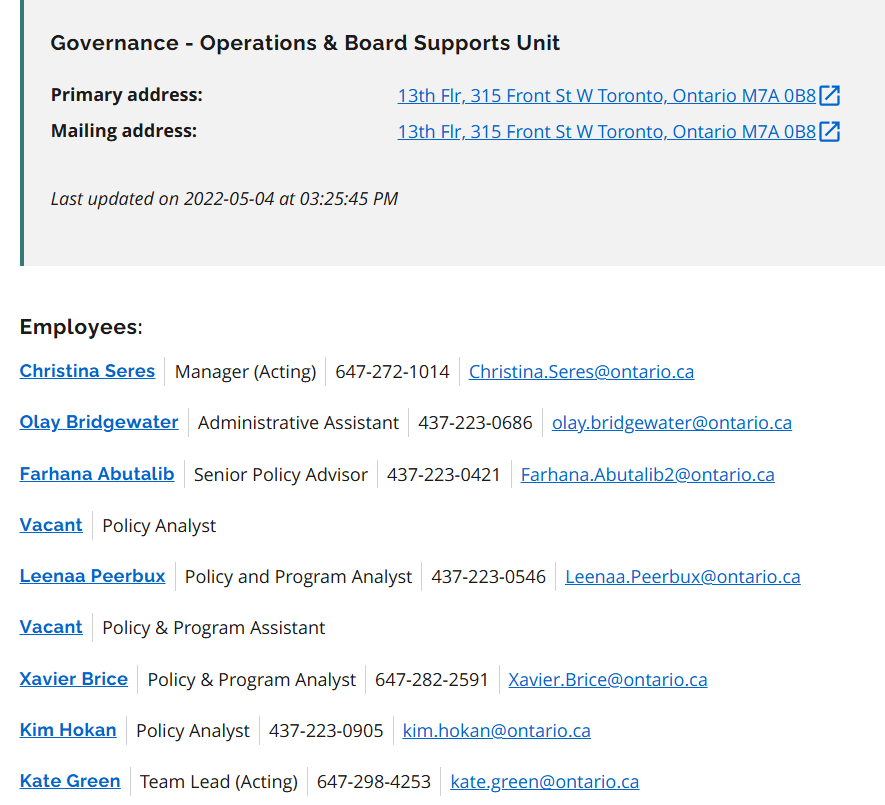
Task: Click the Mailing address label
Action: (124, 131)
